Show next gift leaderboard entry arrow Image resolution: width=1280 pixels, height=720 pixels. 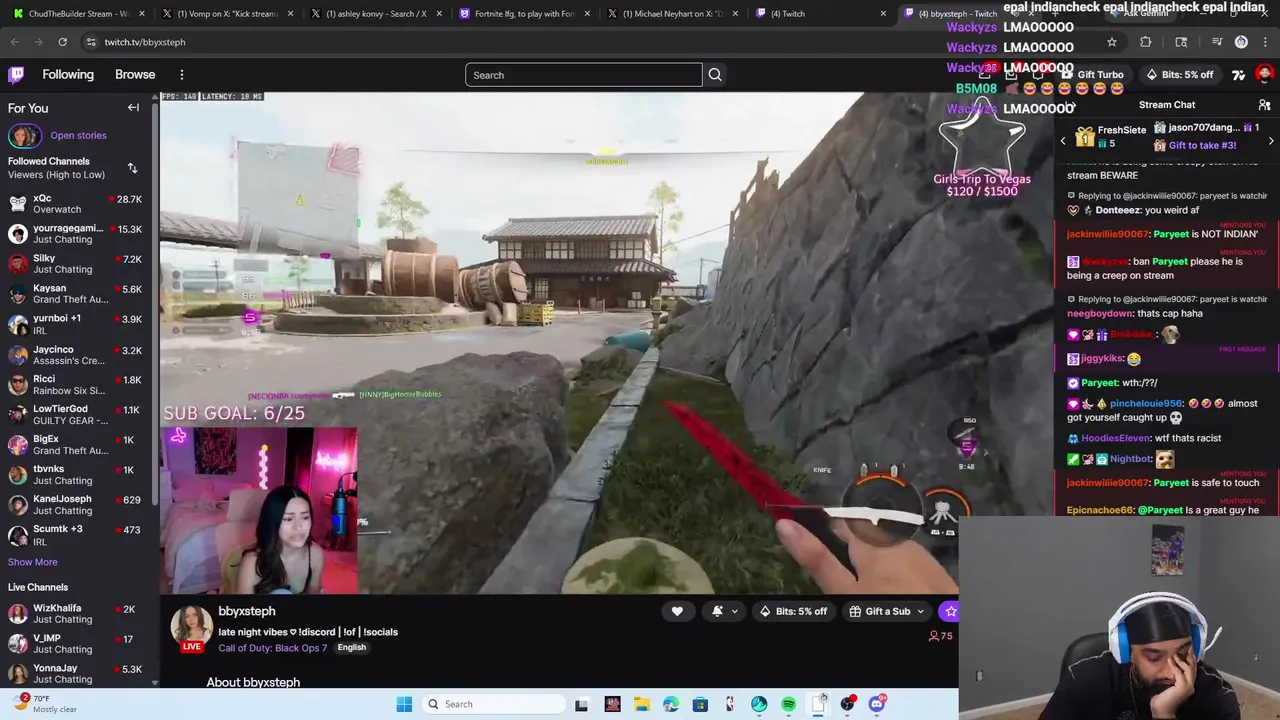click(1270, 142)
